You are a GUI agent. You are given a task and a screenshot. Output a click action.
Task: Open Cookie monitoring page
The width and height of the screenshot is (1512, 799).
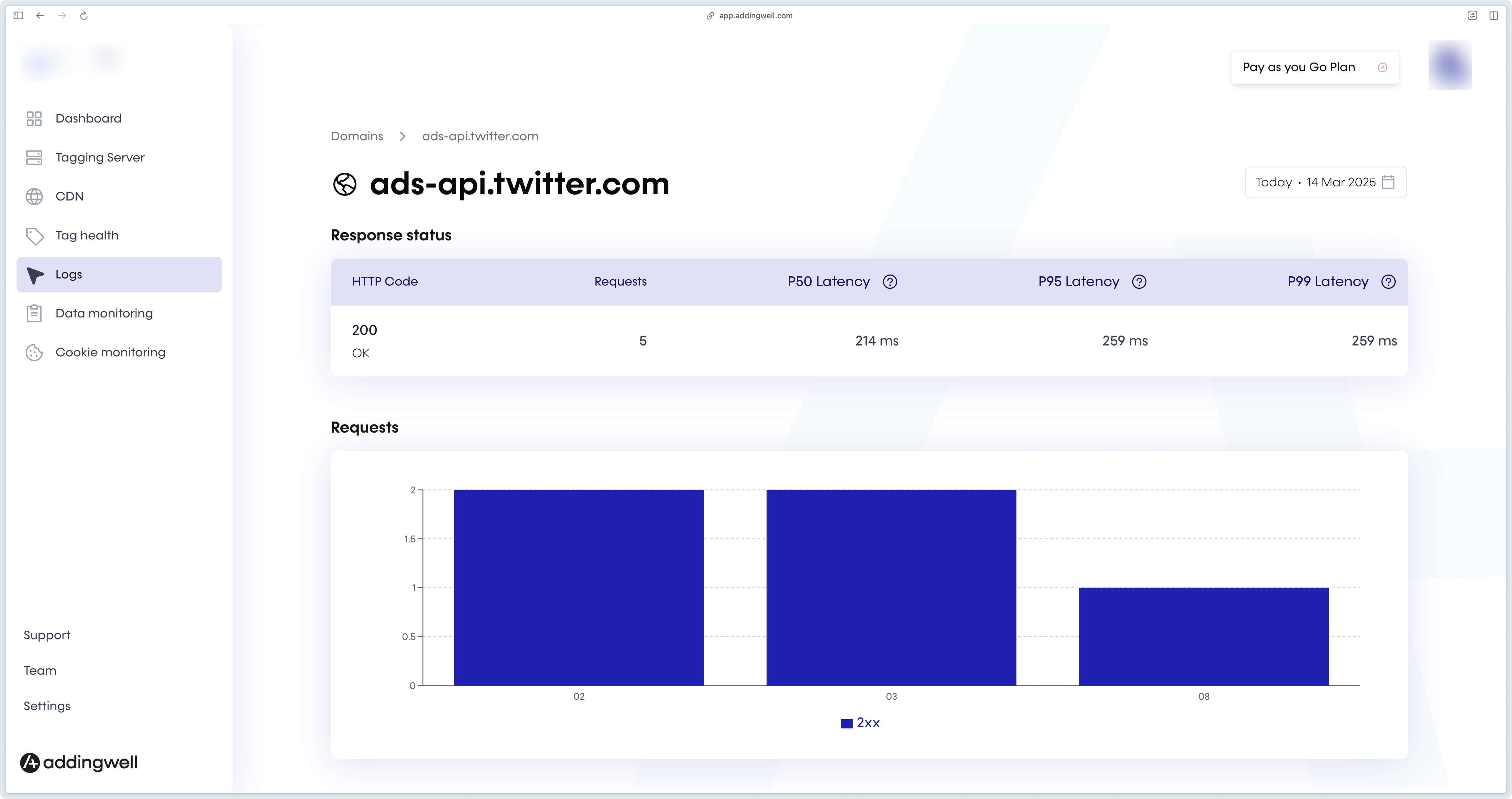pos(119,352)
